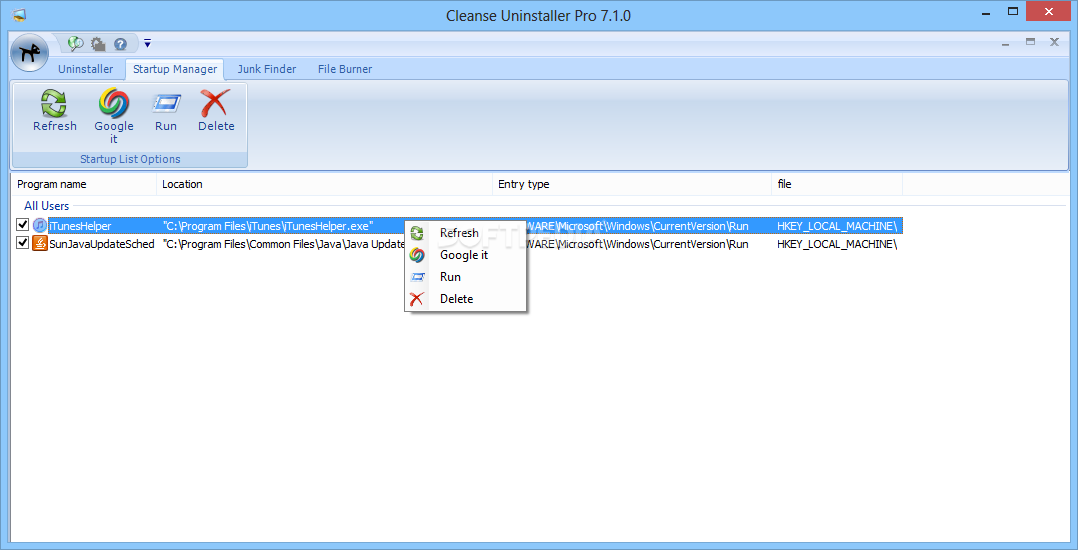
Task: Choose Run from the context menu
Action: pos(465,277)
